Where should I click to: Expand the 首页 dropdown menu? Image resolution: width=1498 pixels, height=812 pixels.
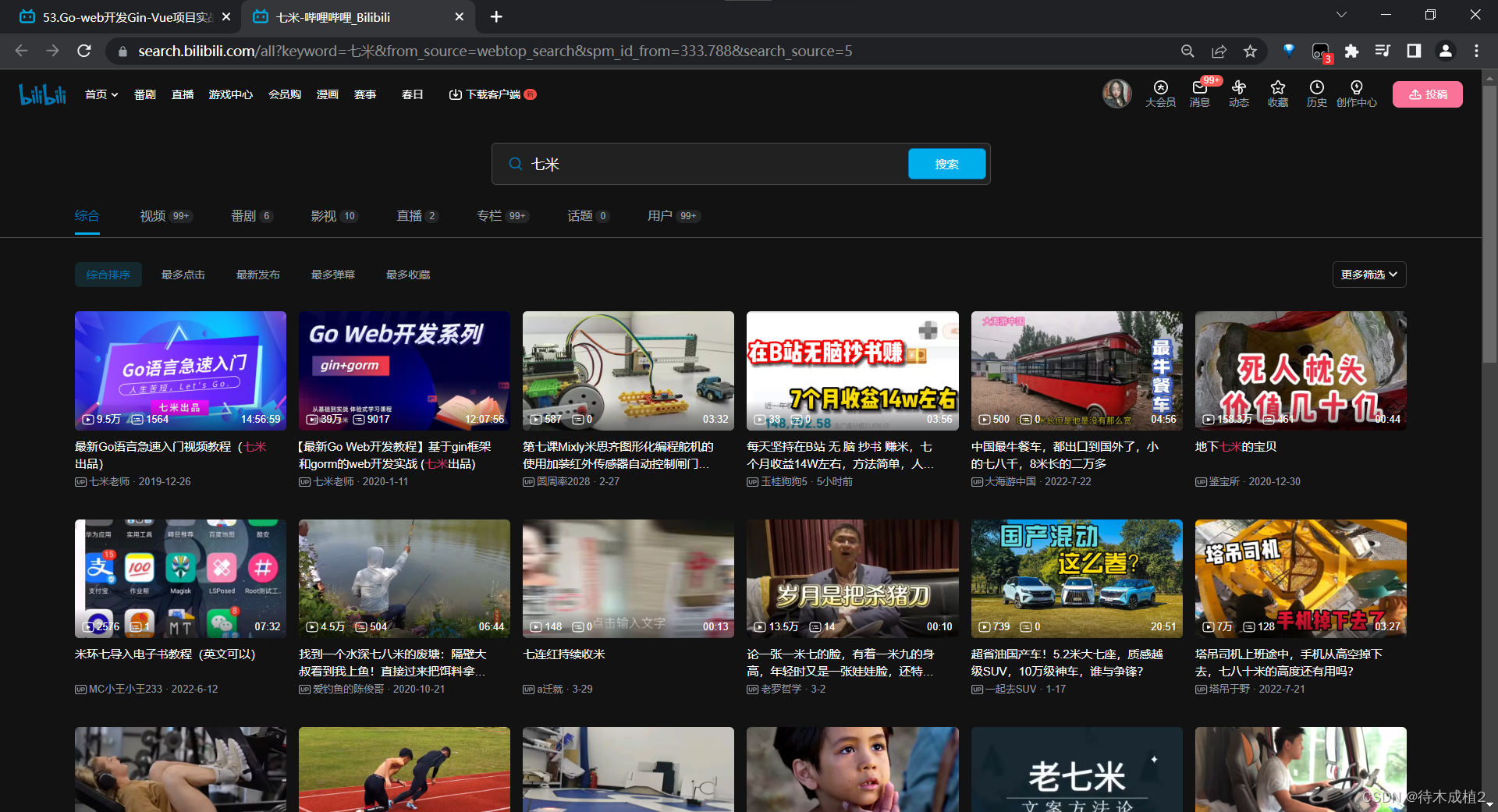101,94
